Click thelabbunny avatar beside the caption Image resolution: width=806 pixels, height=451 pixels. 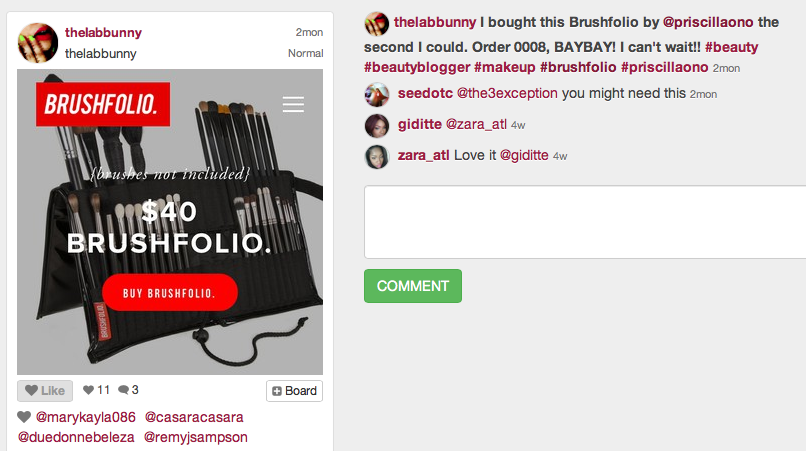point(377,24)
